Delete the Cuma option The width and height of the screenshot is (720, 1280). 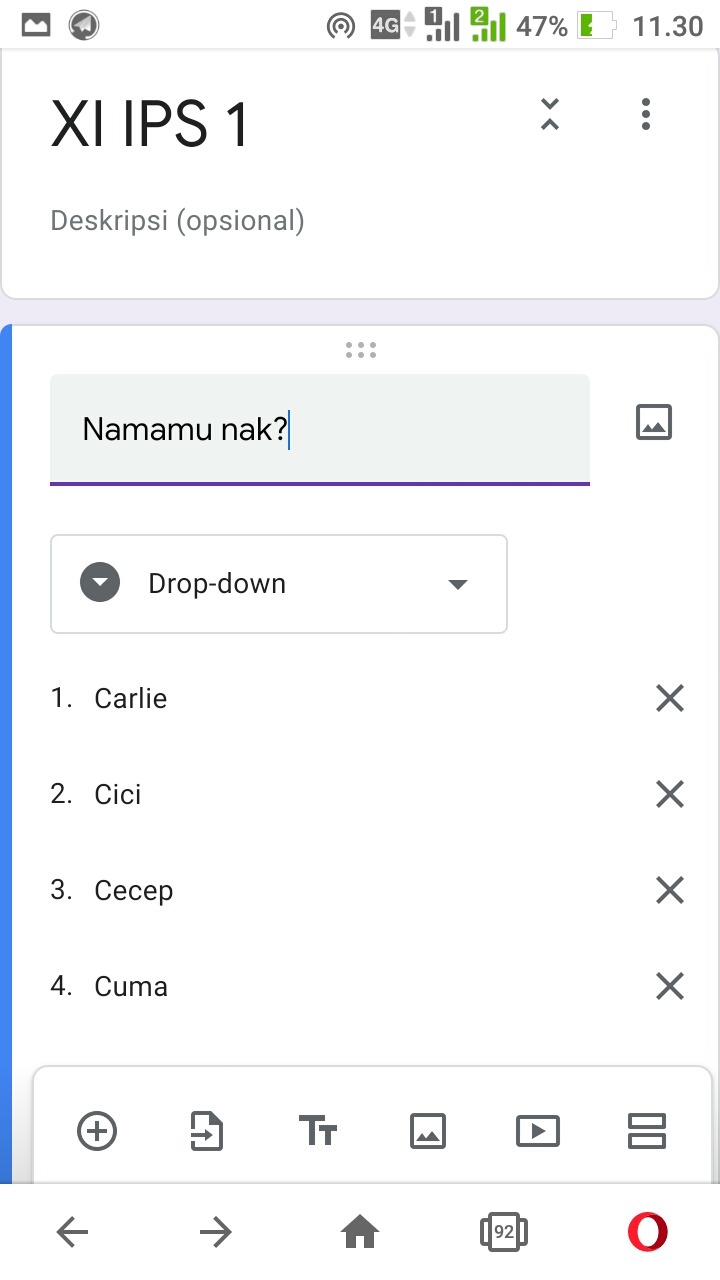coord(669,986)
